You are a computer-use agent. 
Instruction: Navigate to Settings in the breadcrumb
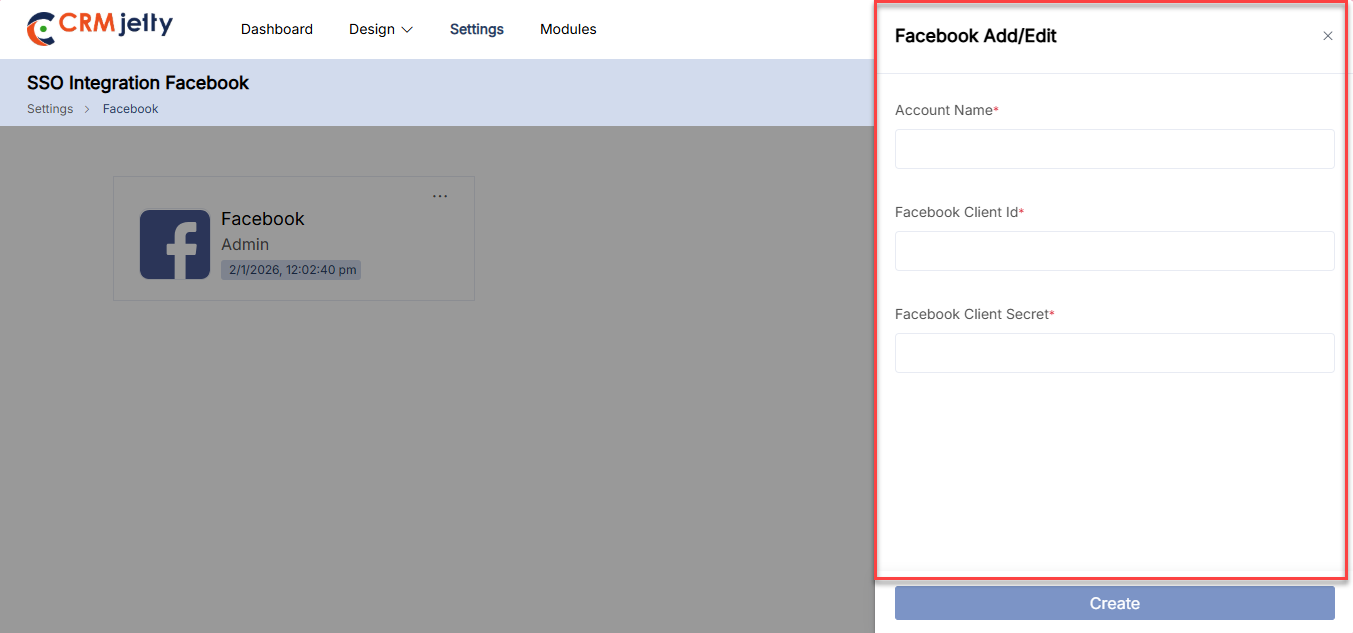pos(50,109)
